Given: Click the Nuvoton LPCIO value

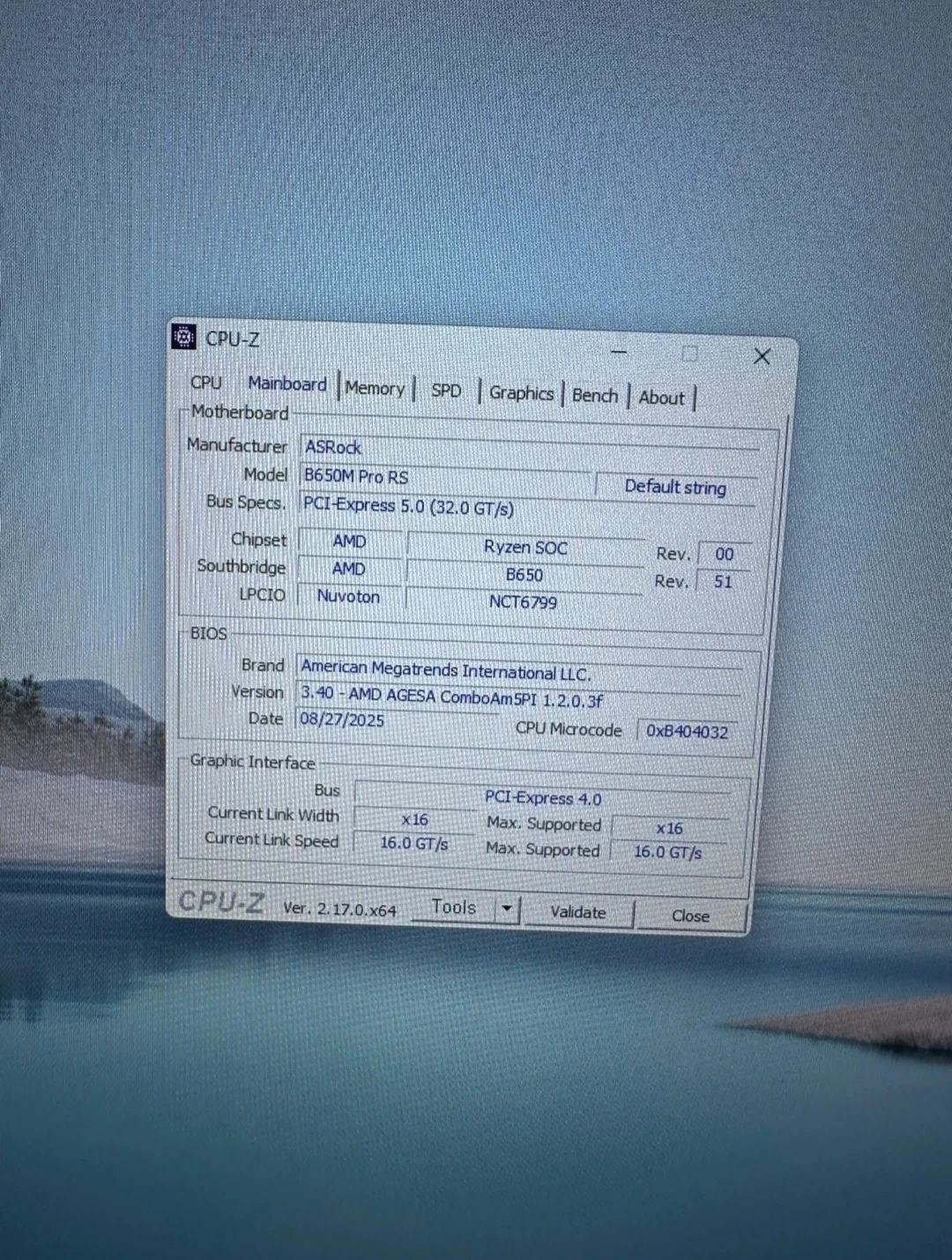Looking at the screenshot, I should tap(349, 597).
